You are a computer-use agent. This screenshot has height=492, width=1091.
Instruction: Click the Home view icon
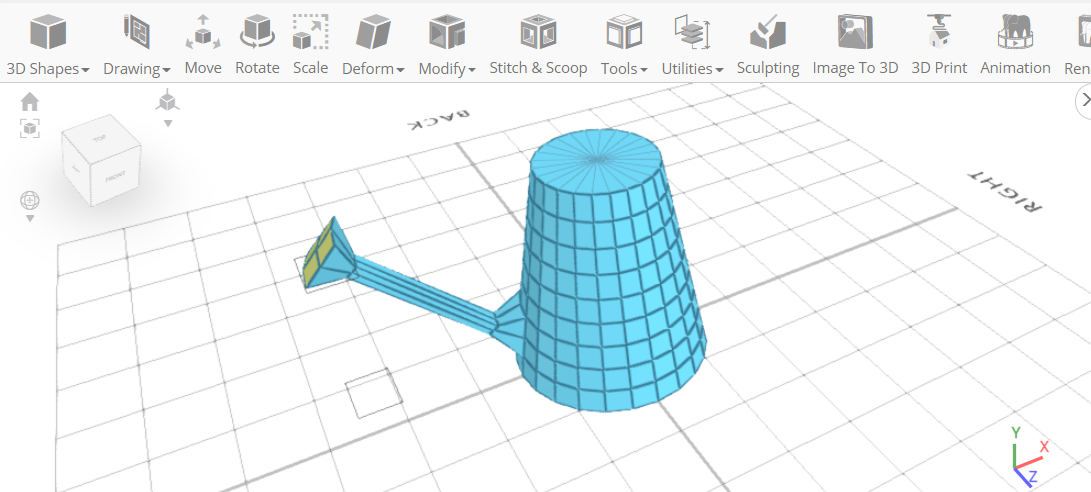pyautogui.click(x=30, y=103)
